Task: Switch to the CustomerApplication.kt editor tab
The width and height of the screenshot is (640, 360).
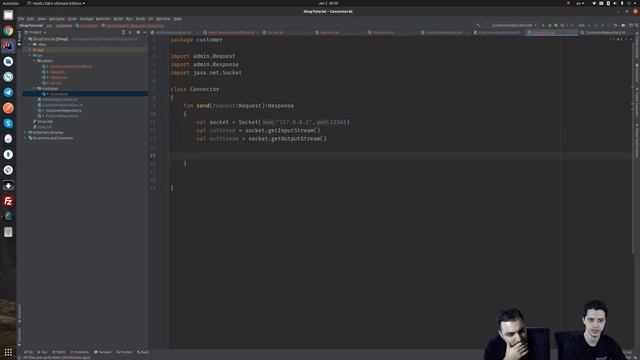Action: pyautogui.click(x=499, y=33)
